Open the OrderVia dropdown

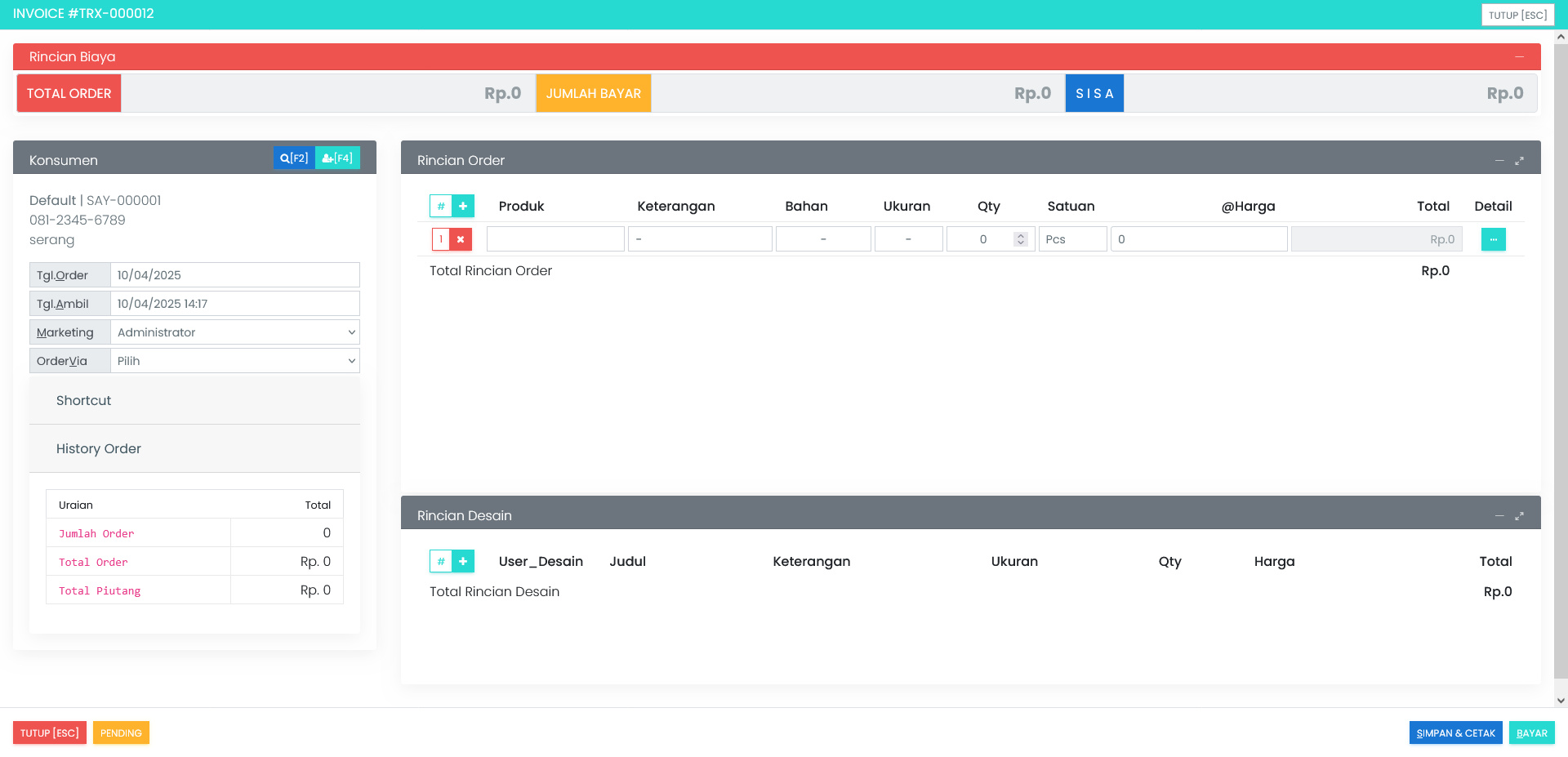pos(235,361)
